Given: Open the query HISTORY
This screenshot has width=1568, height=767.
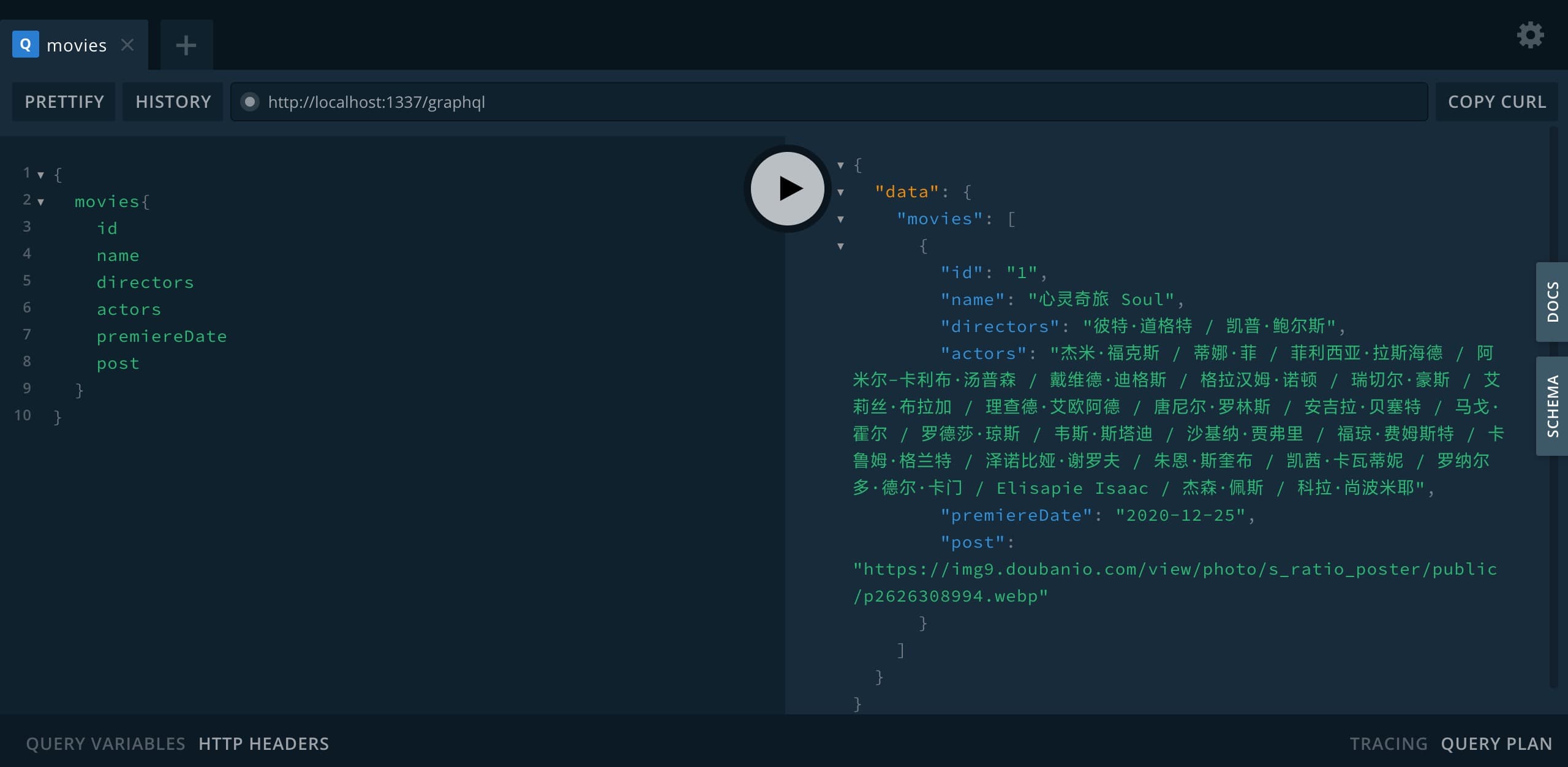Looking at the screenshot, I should (x=173, y=102).
